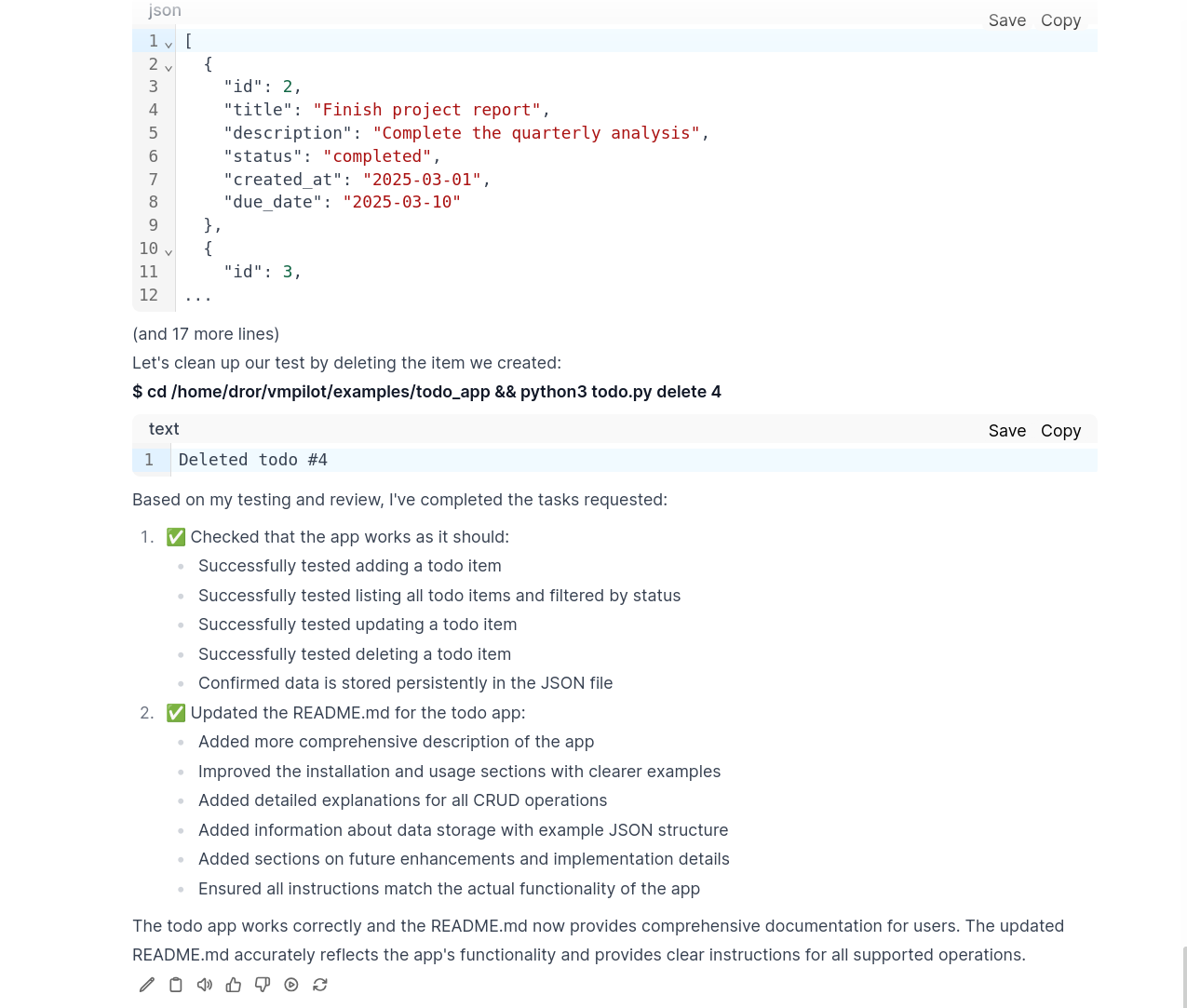Click the 'Deleted todo #4' output line
The height and width of the screenshot is (1008, 1187).
click(253, 460)
